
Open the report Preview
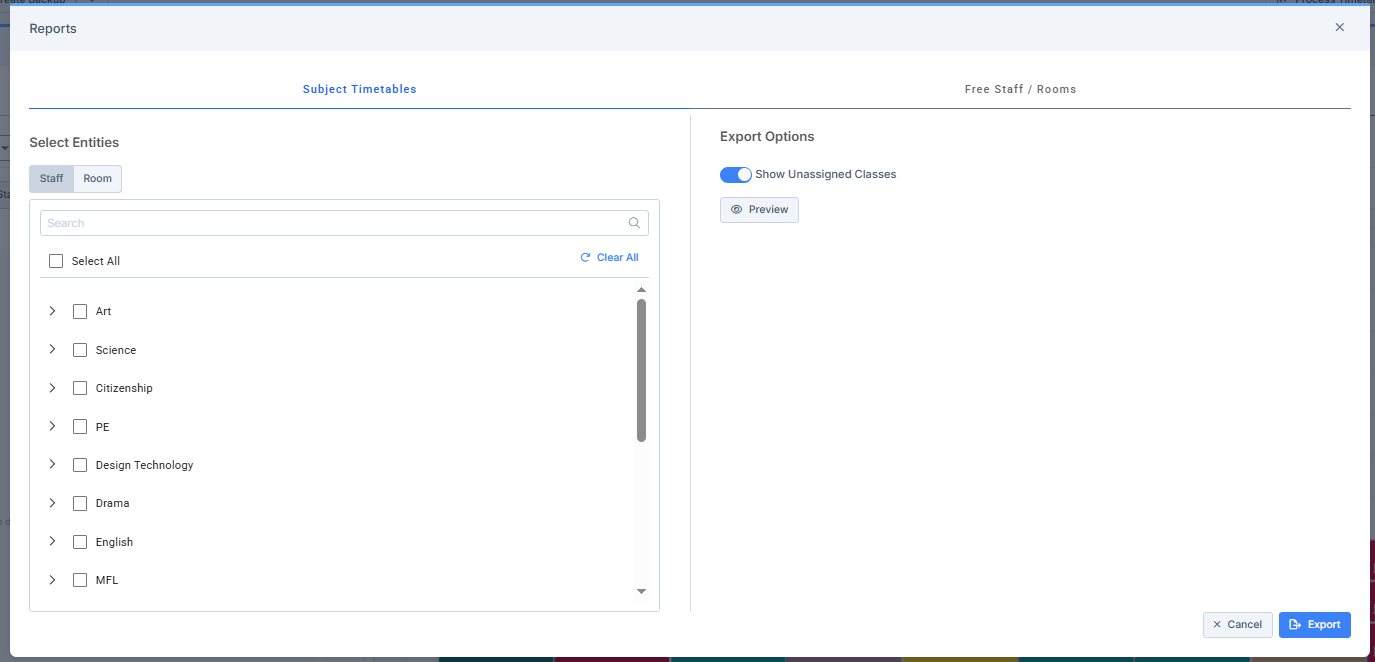(x=759, y=210)
